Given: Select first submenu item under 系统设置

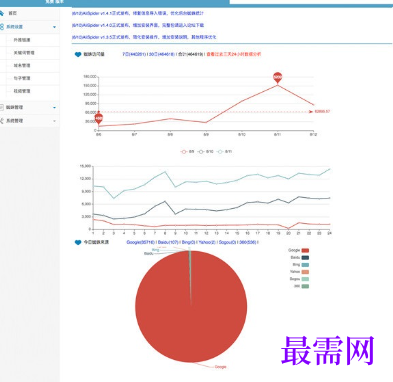Looking at the screenshot, I should (x=22, y=40).
